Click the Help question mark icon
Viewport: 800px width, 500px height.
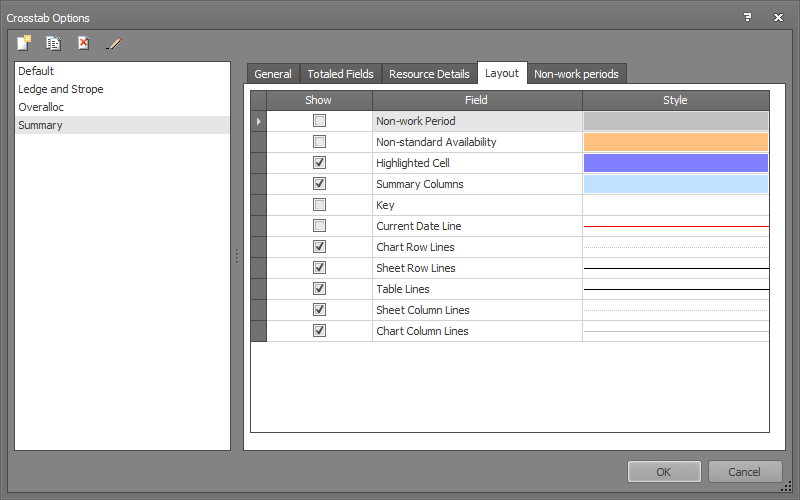(x=747, y=17)
